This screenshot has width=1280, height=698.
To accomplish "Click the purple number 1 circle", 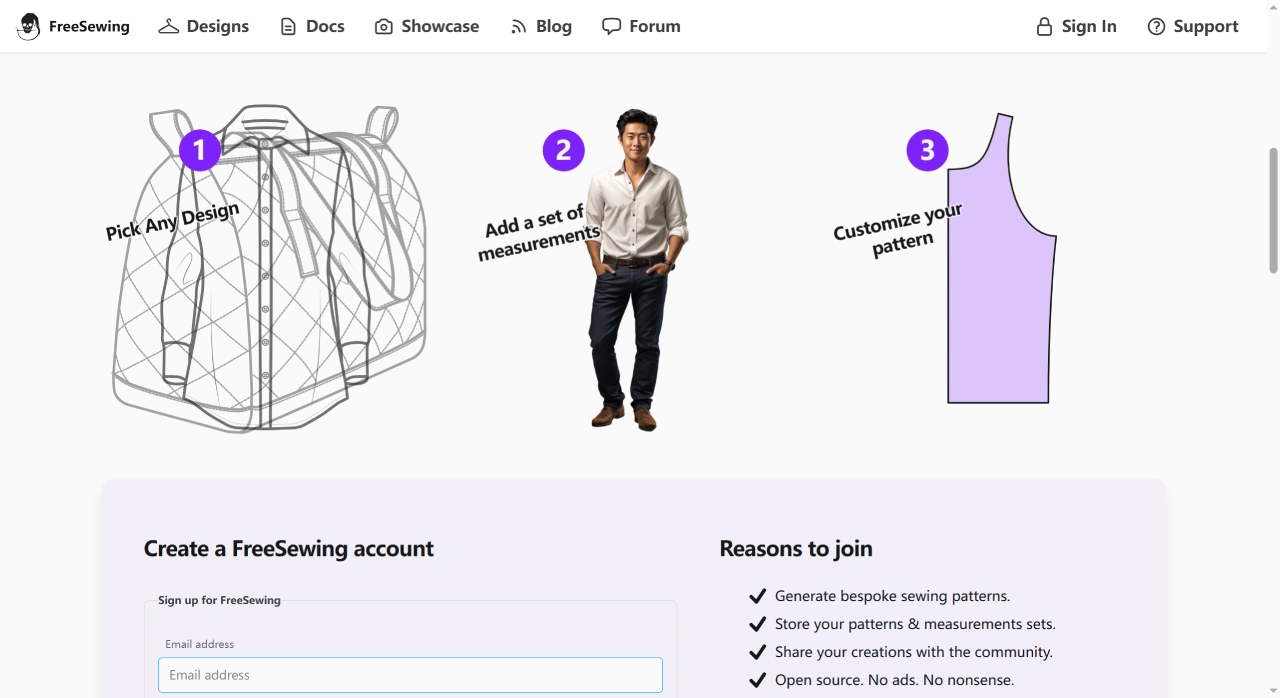I will (200, 150).
